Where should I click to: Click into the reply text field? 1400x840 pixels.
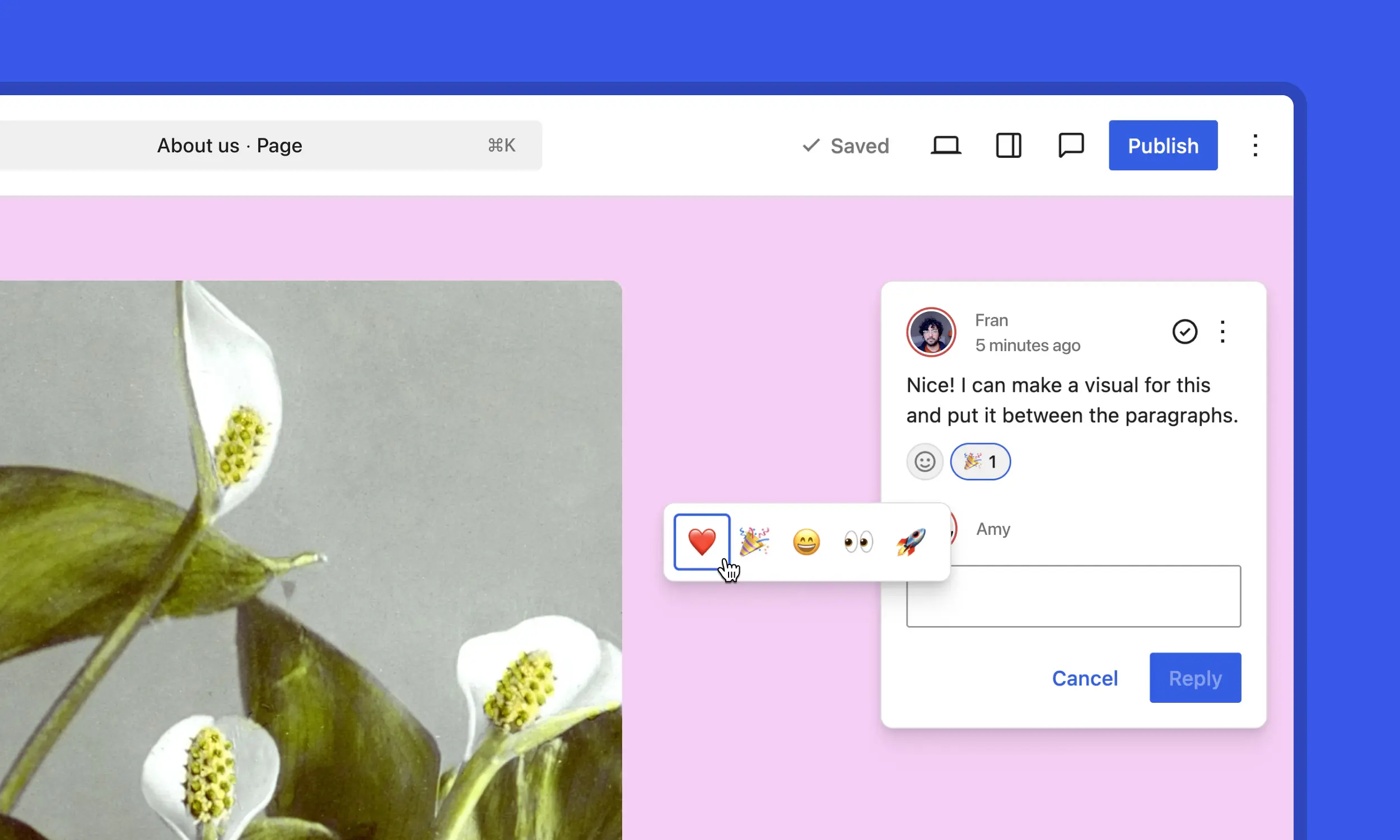pos(1074,596)
